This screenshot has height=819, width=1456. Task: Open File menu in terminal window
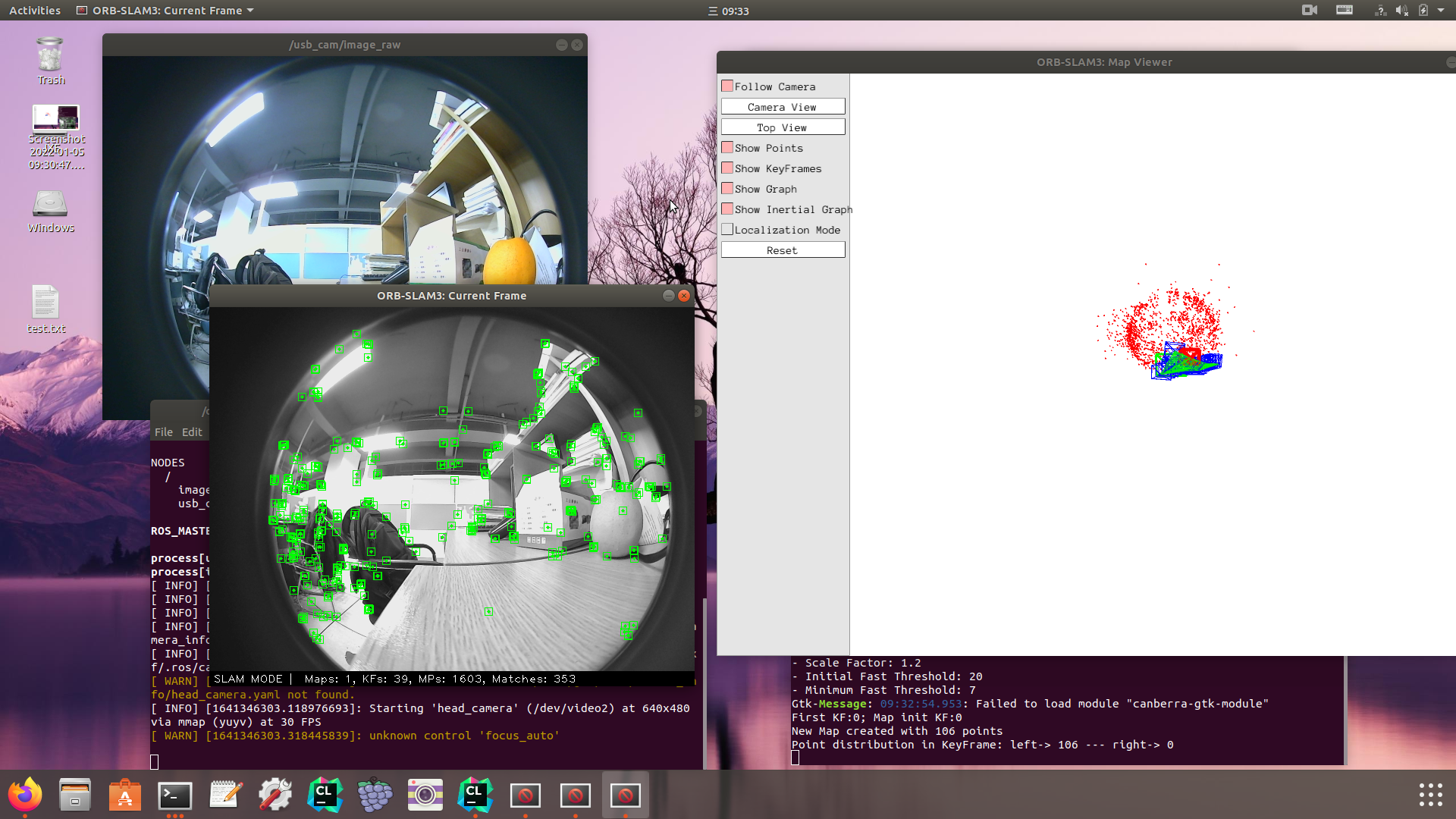[162, 431]
